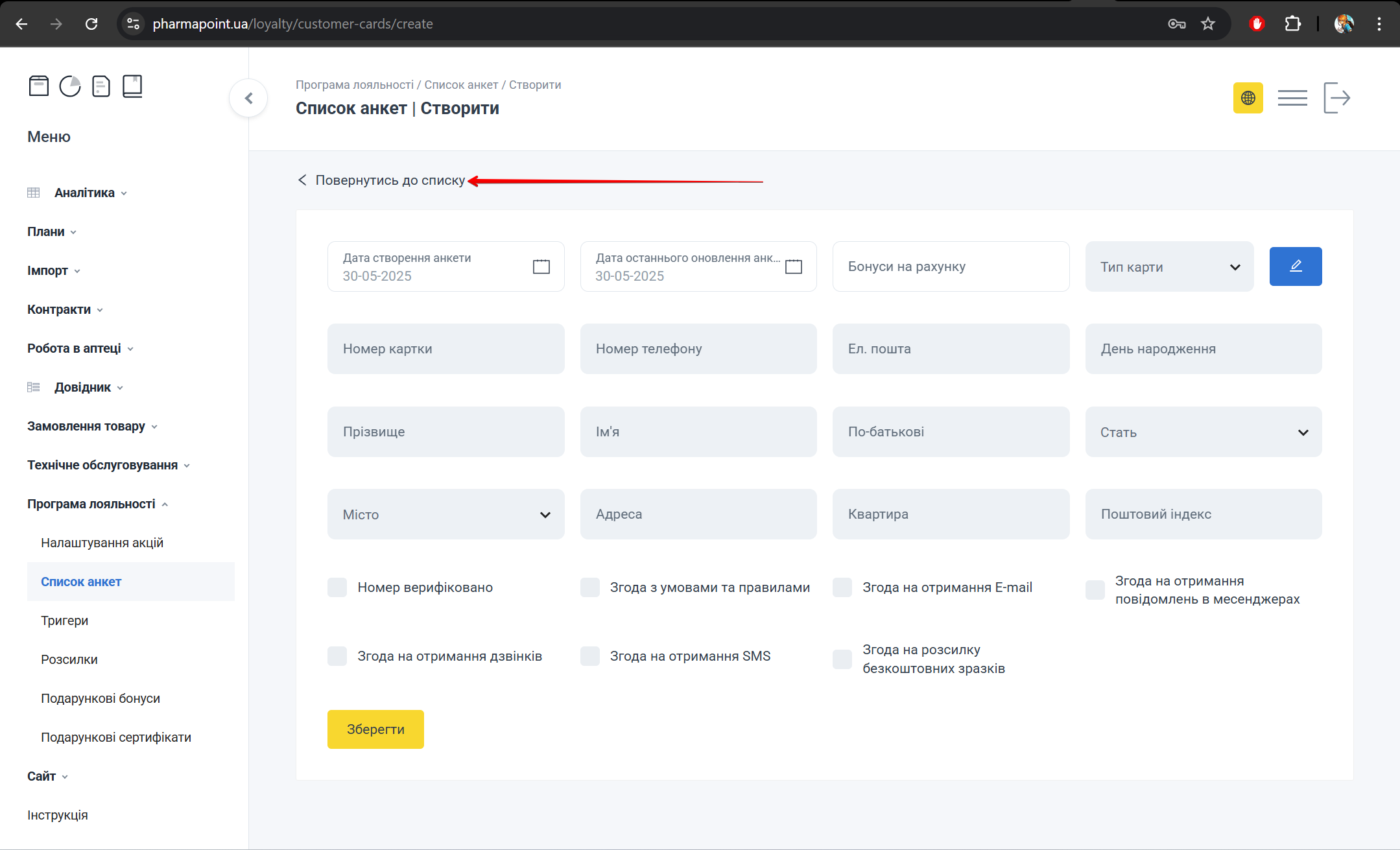
Task: Collapse the sidebar with the round chevron button
Action: point(248,98)
